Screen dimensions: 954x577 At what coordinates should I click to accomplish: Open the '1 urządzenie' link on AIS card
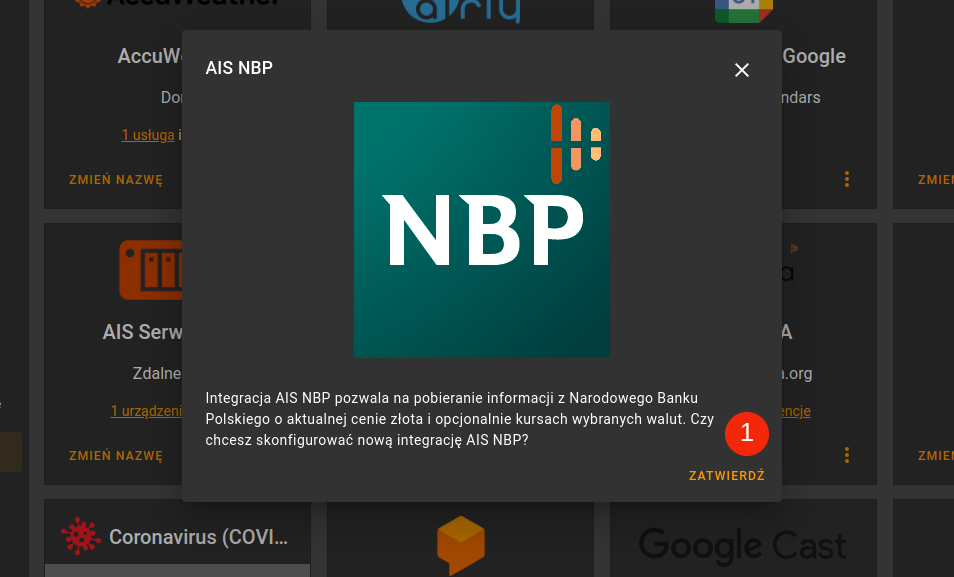coord(146,411)
